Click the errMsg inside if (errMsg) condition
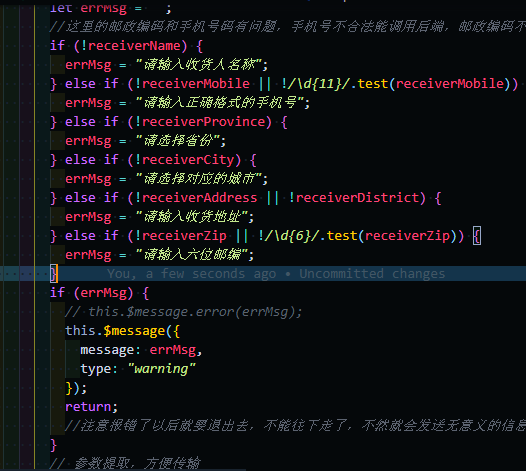Screen dimensions: 526x471 point(103,293)
